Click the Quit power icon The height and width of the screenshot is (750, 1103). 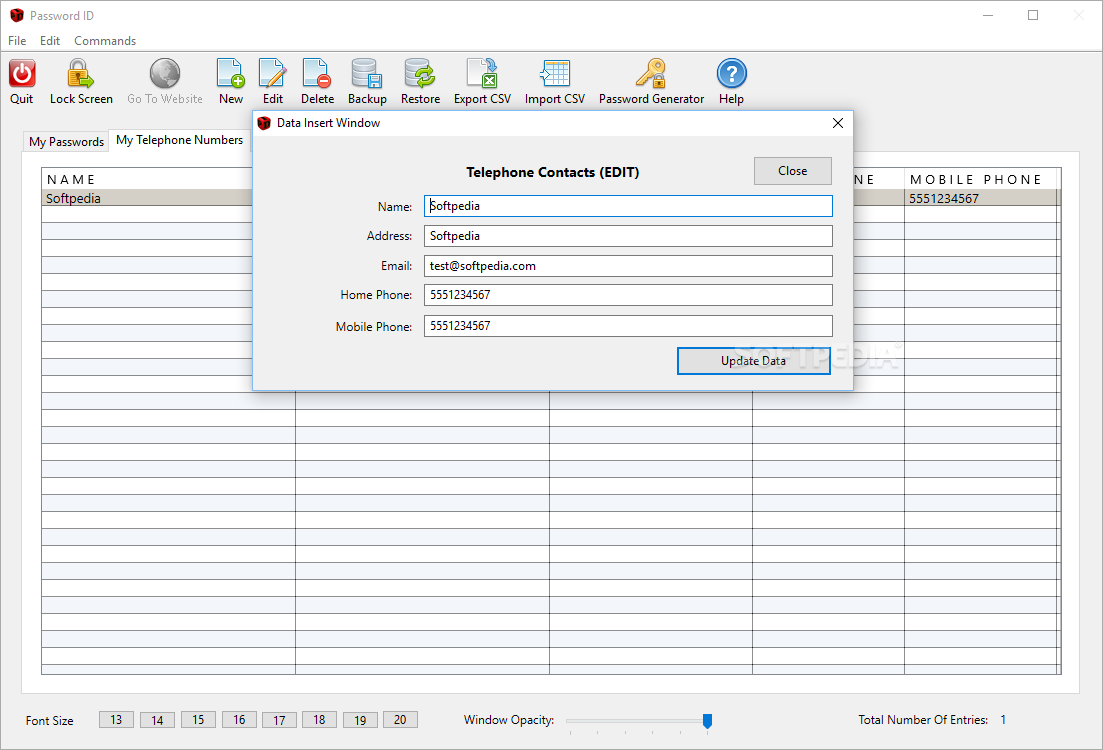click(x=22, y=73)
